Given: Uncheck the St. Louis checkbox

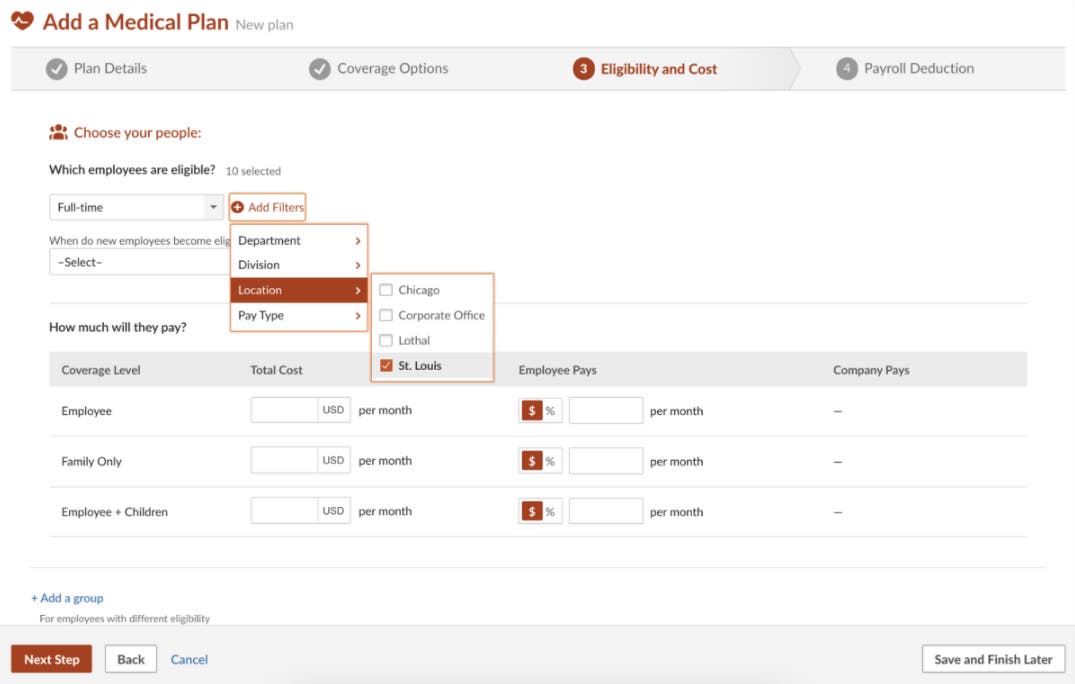Looking at the screenshot, I should [x=386, y=366].
